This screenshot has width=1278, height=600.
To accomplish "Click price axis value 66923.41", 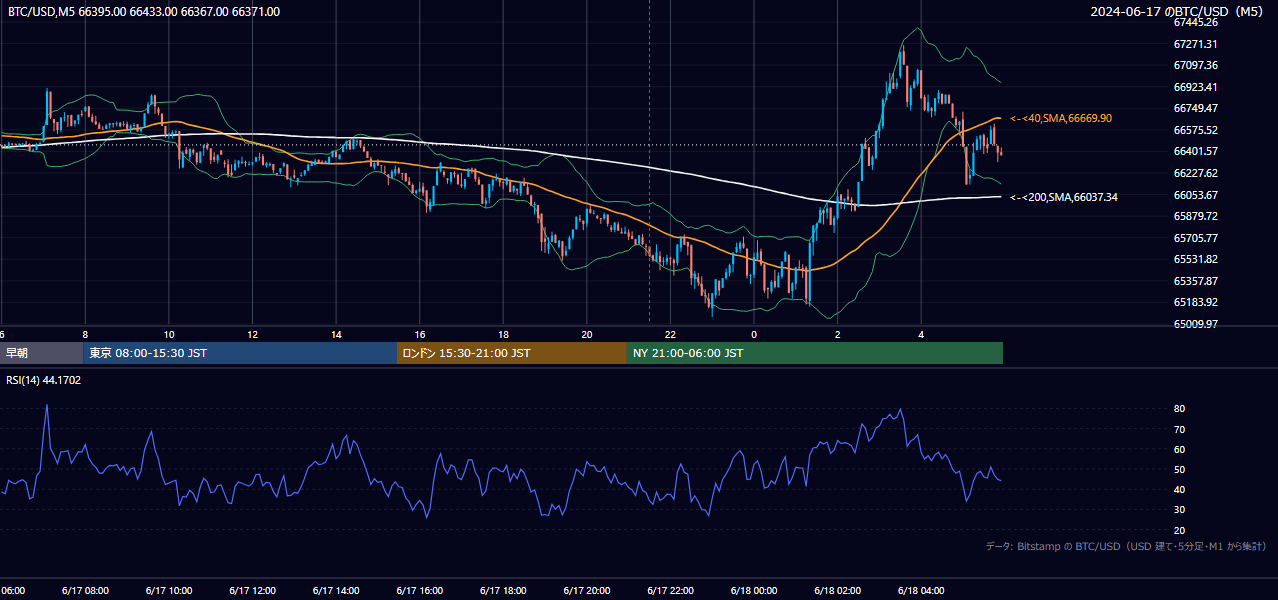I will (x=1196, y=87).
